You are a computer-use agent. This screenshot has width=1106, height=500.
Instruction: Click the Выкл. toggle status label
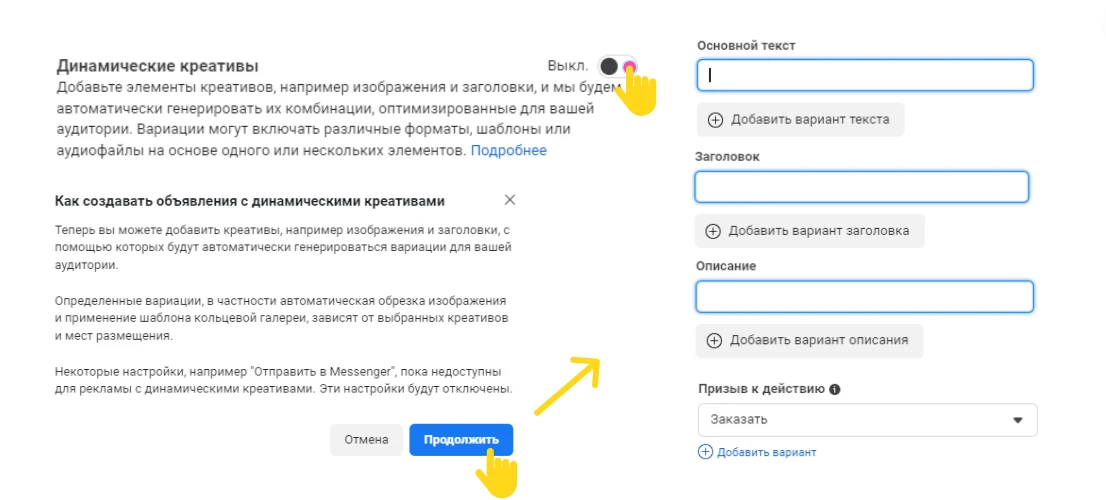pos(568,66)
